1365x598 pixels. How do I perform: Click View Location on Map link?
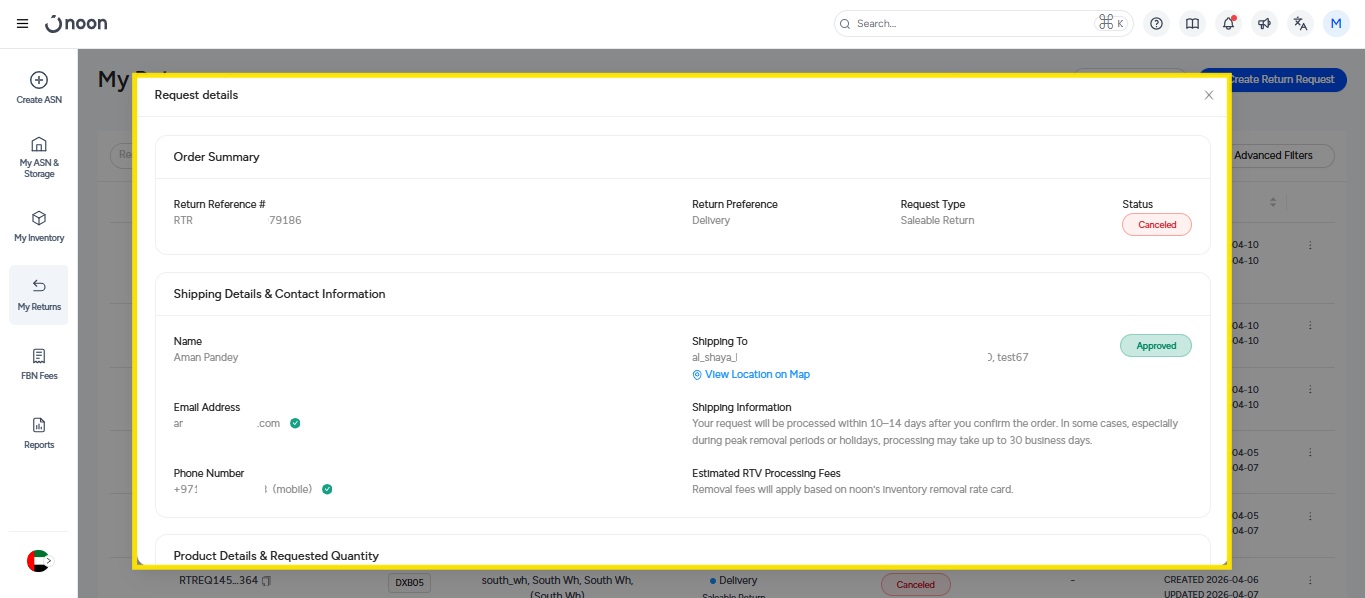756,375
